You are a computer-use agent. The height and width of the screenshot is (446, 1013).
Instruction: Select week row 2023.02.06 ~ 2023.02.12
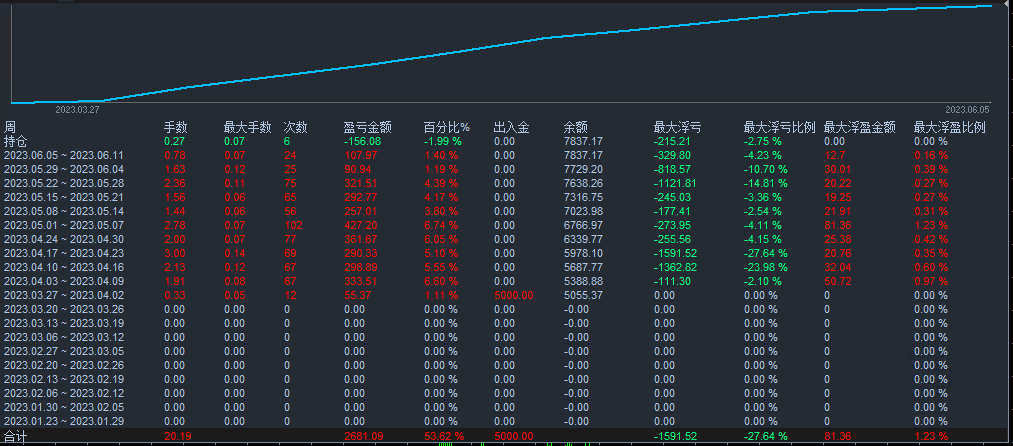(63, 393)
